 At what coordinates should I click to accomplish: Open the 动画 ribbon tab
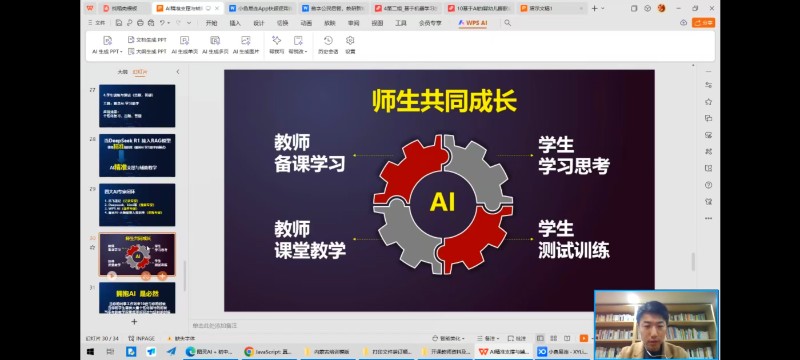306,23
